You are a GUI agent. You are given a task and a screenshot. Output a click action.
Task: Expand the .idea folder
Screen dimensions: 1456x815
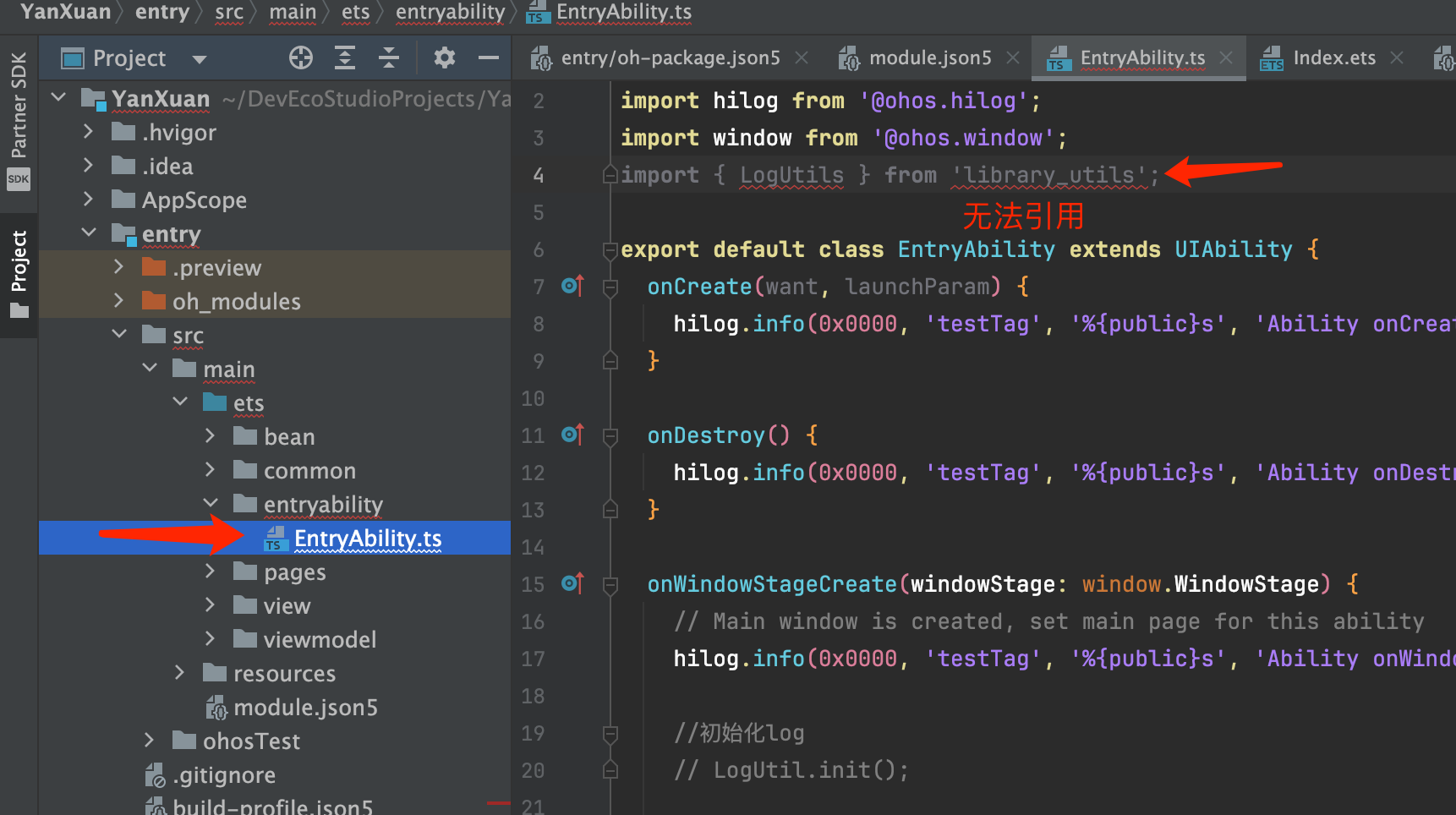[x=89, y=166]
